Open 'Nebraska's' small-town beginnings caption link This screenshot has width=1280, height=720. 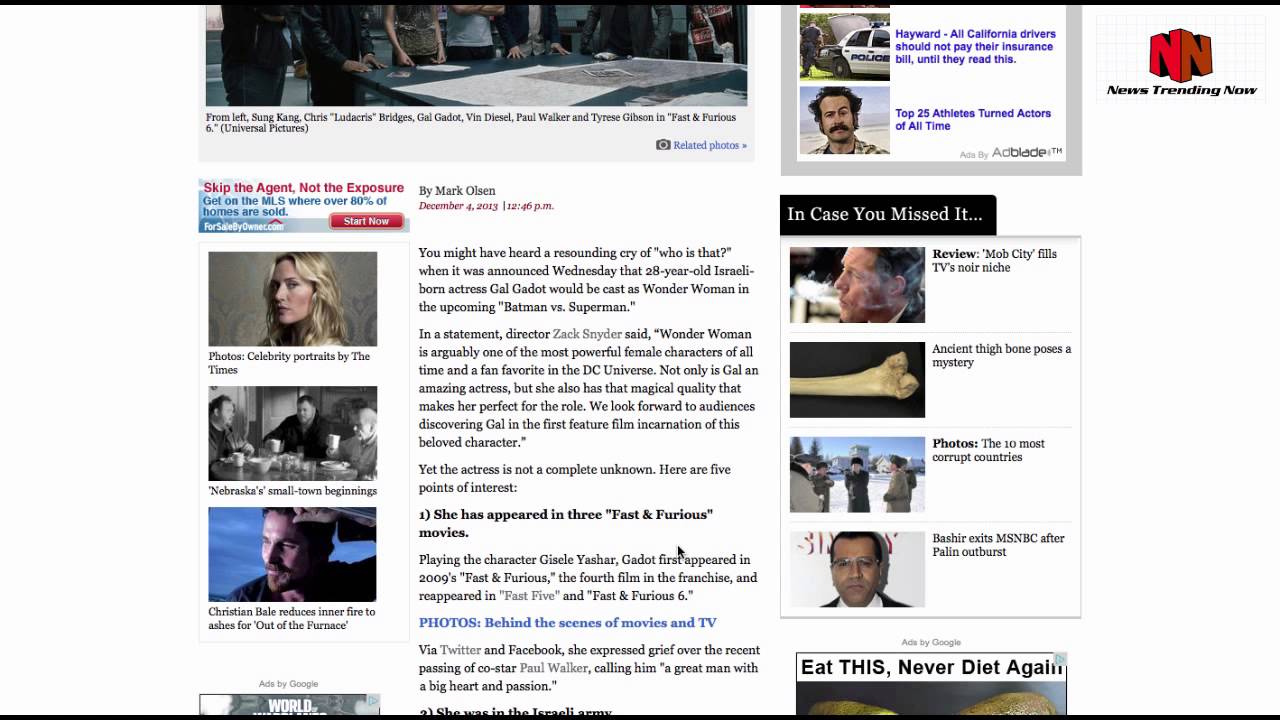(293, 491)
